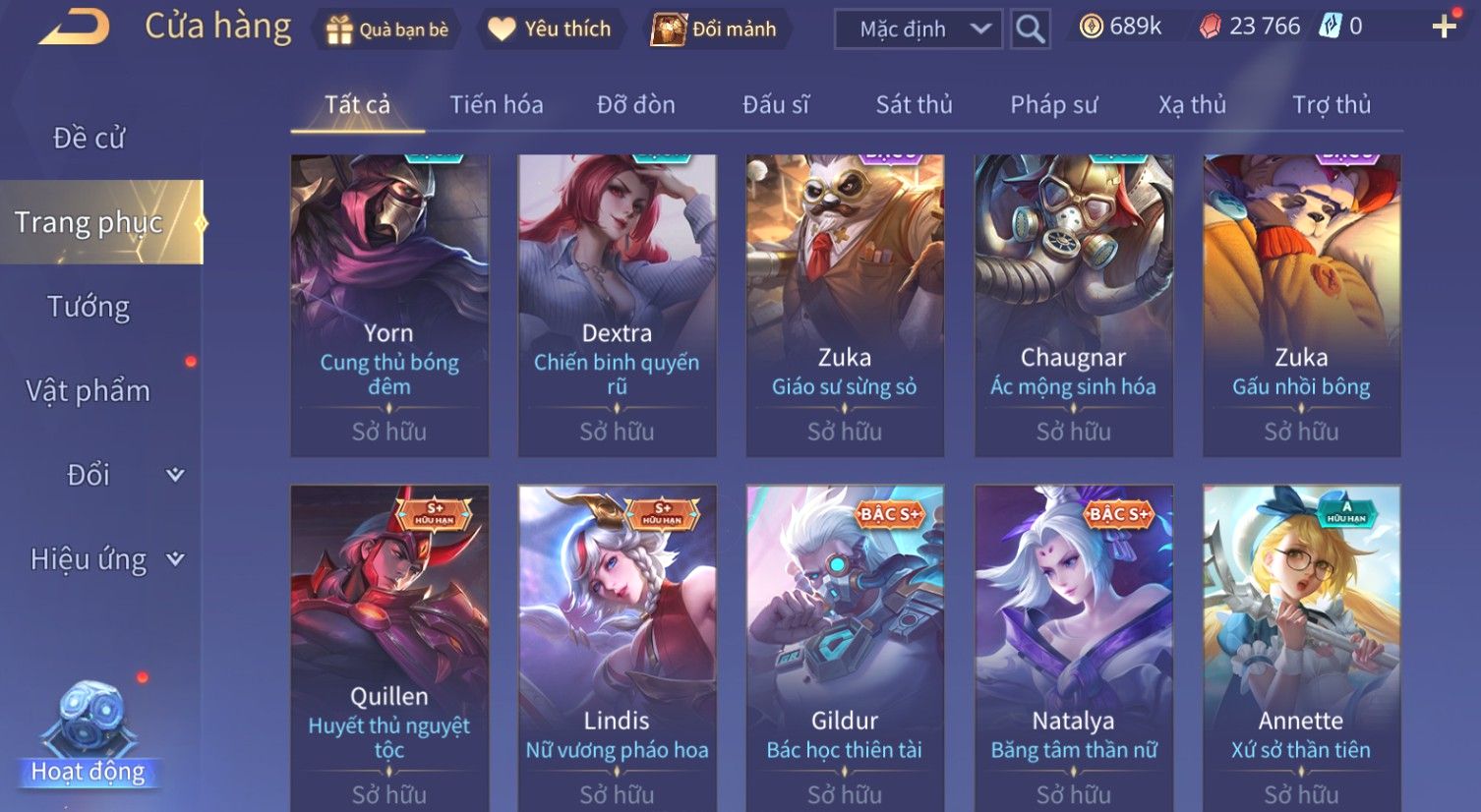This screenshot has height=812, width=1481.
Task: Click the gold coin balance icon
Action: pyautogui.click(x=1091, y=27)
